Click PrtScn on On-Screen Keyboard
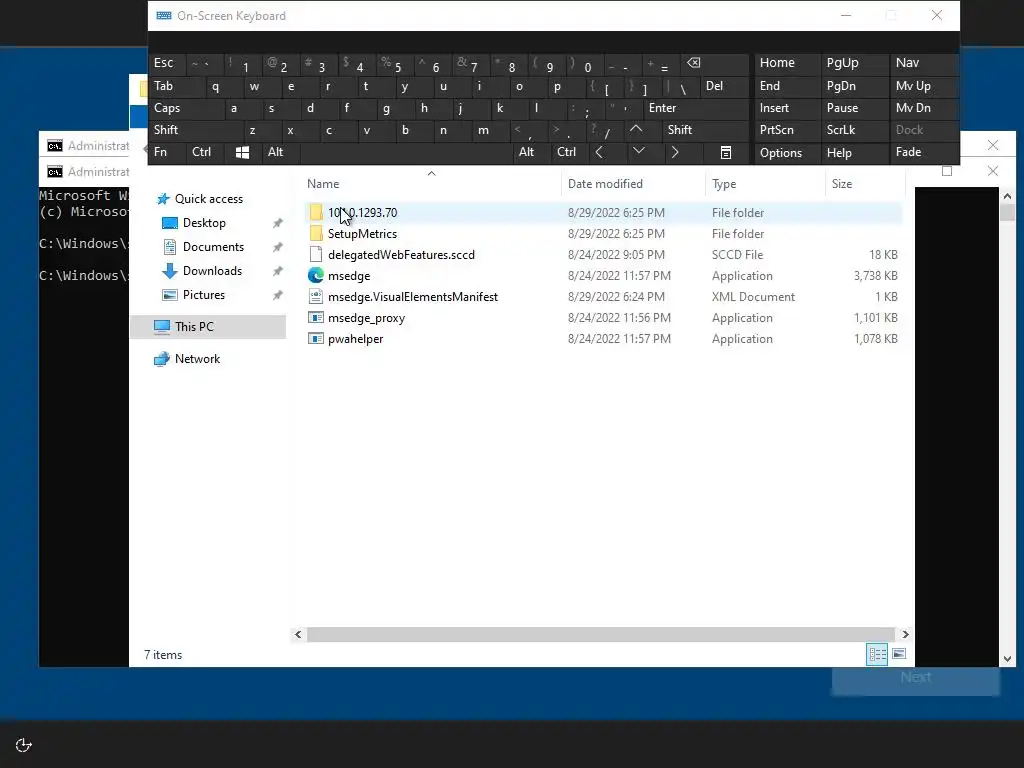This screenshot has height=768, width=1024. pos(787,130)
